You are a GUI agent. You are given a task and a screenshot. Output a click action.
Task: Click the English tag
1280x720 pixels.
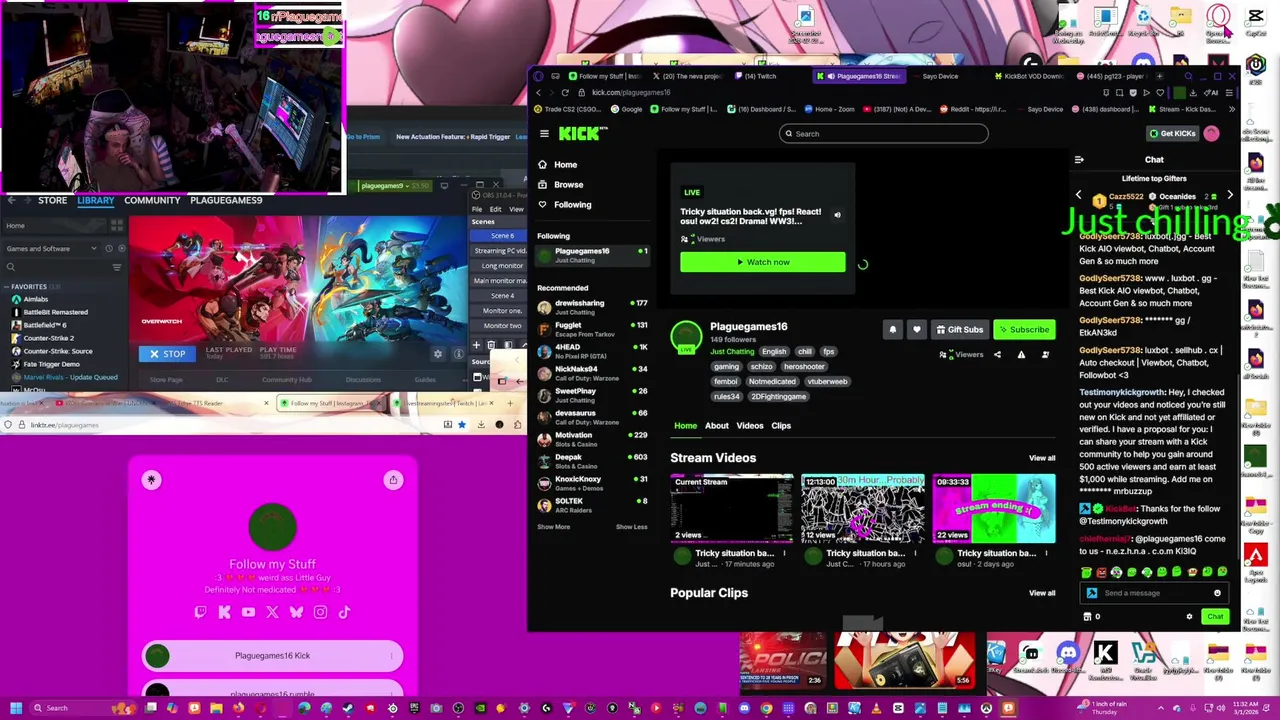tap(774, 352)
